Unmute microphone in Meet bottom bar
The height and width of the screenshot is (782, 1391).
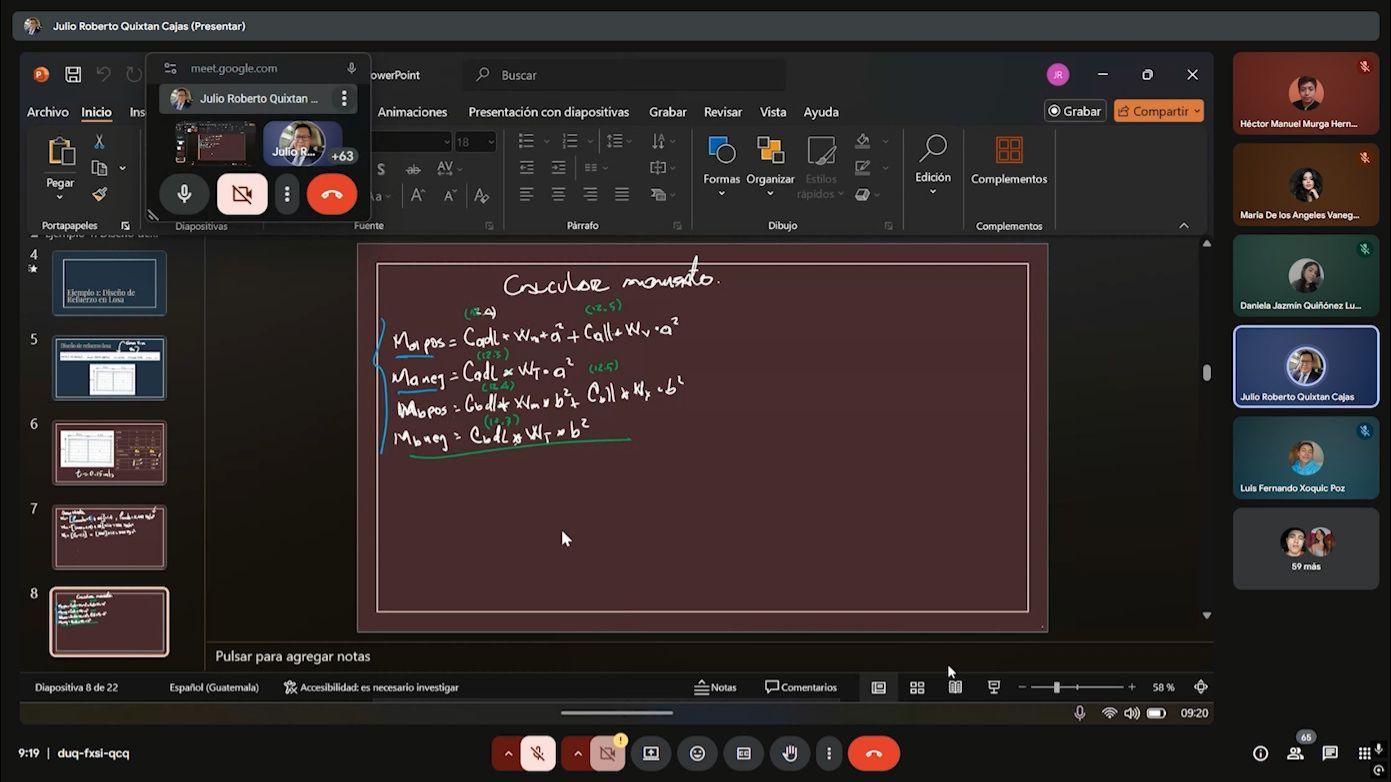[538, 754]
